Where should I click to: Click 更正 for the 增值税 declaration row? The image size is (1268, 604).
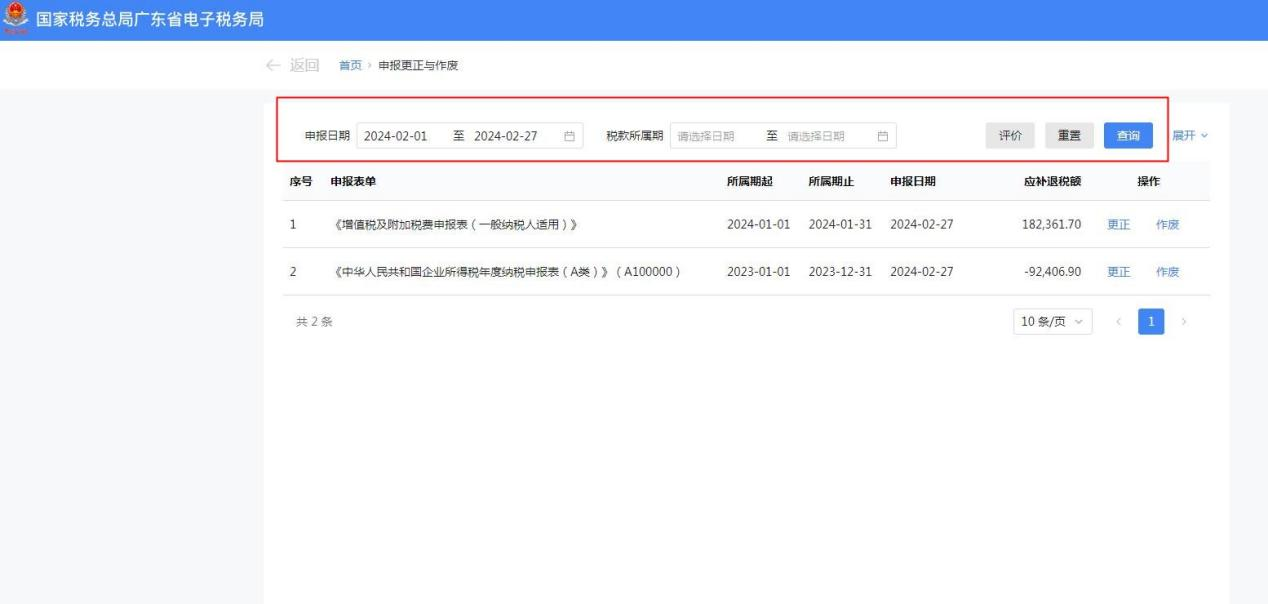click(x=1118, y=224)
